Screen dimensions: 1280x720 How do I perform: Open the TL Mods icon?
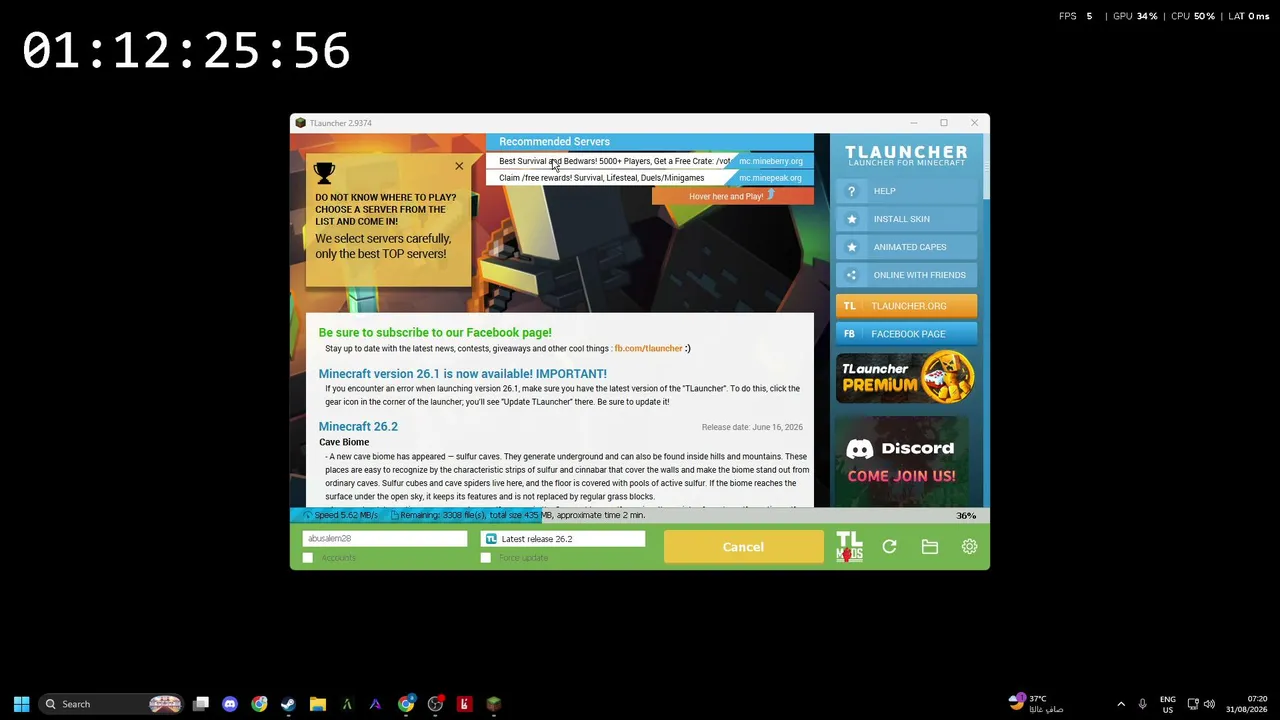click(849, 547)
